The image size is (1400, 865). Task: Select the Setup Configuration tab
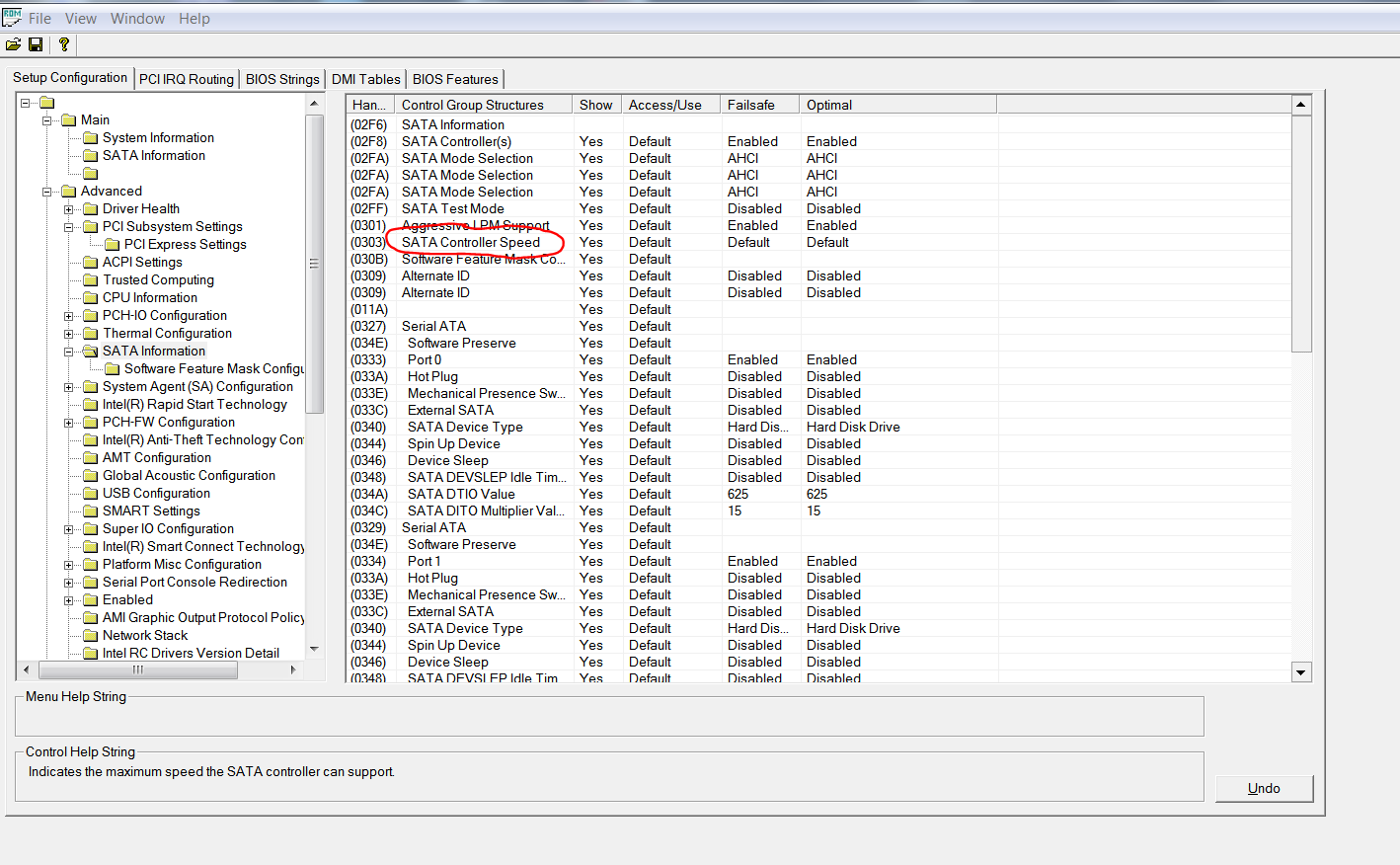pos(70,77)
